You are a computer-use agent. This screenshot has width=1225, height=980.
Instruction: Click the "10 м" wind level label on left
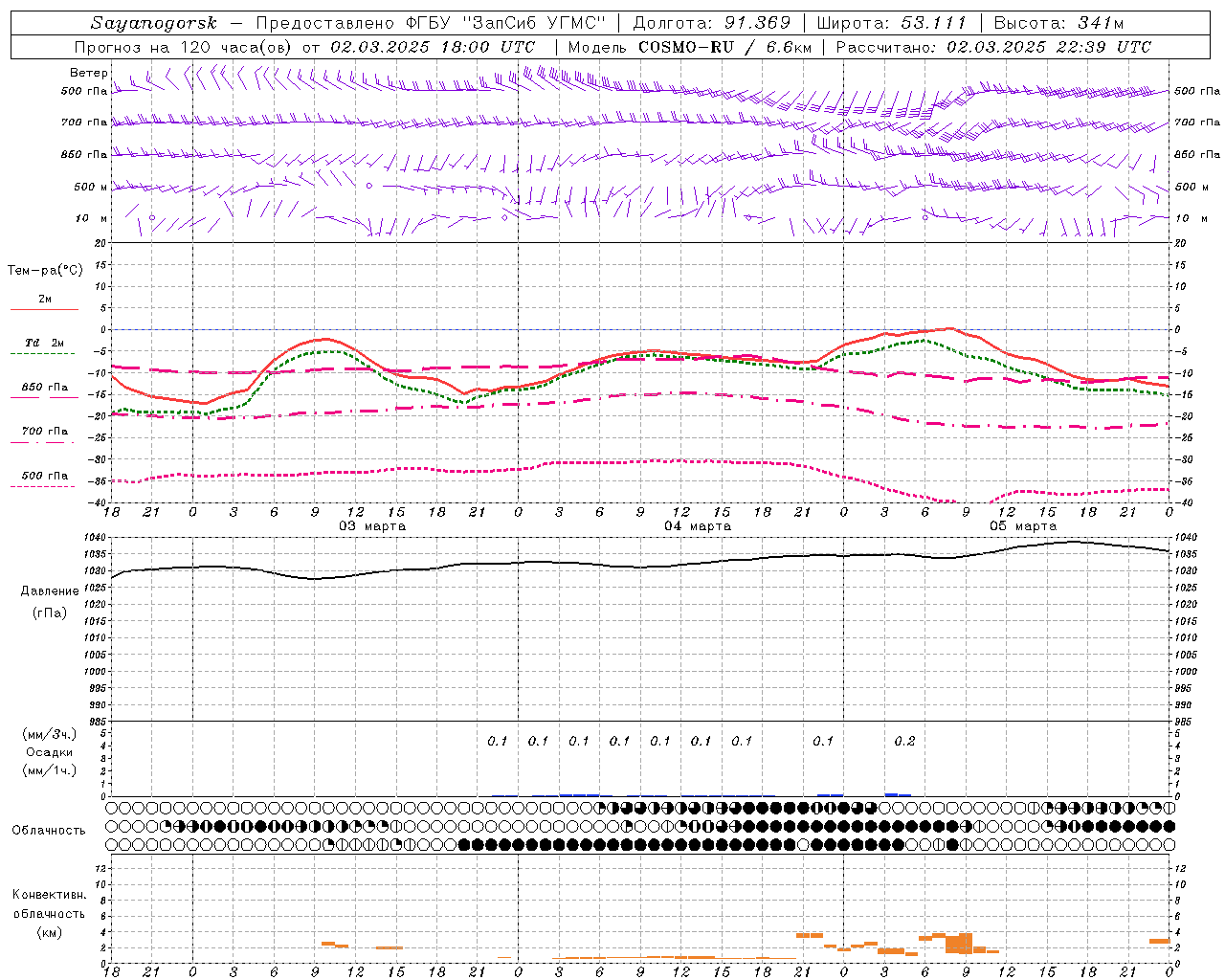pyautogui.click(x=92, y=219)
